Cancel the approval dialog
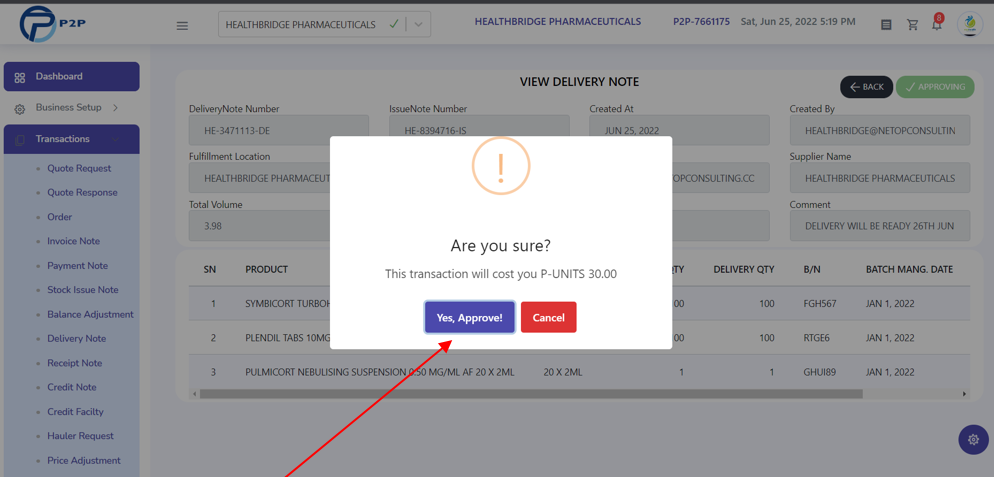 pos(548,317)
